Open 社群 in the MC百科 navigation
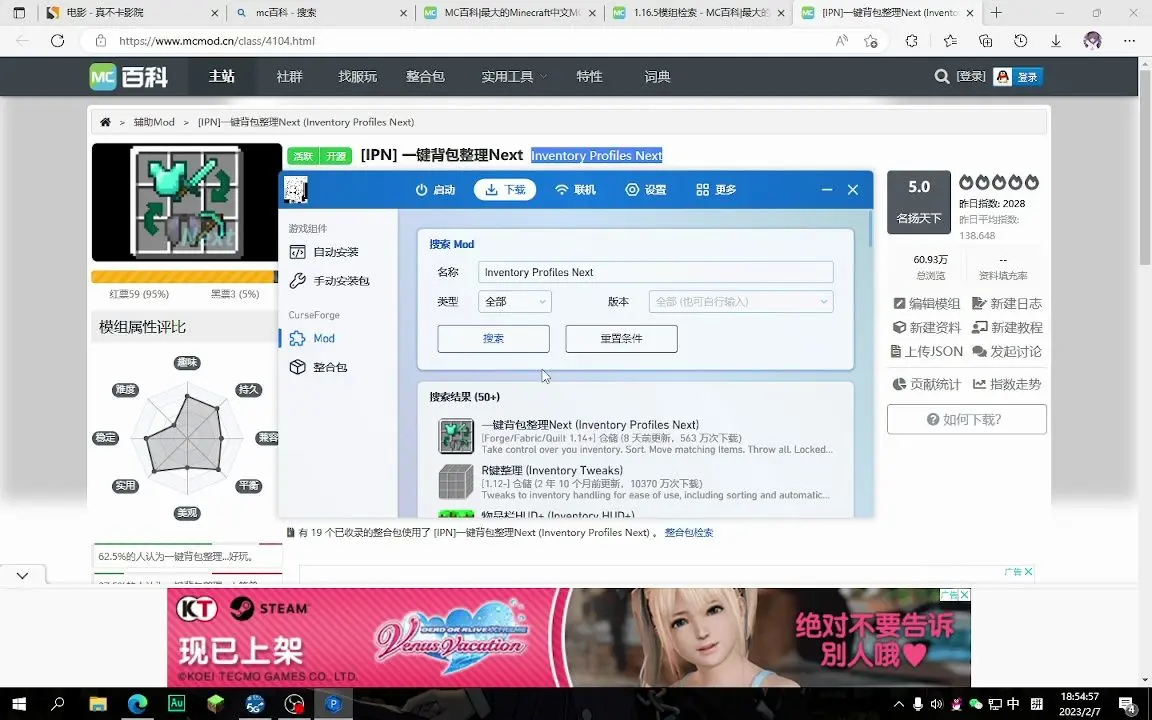Viewport: 1152px width, 720px height. [x=289, y=76]
